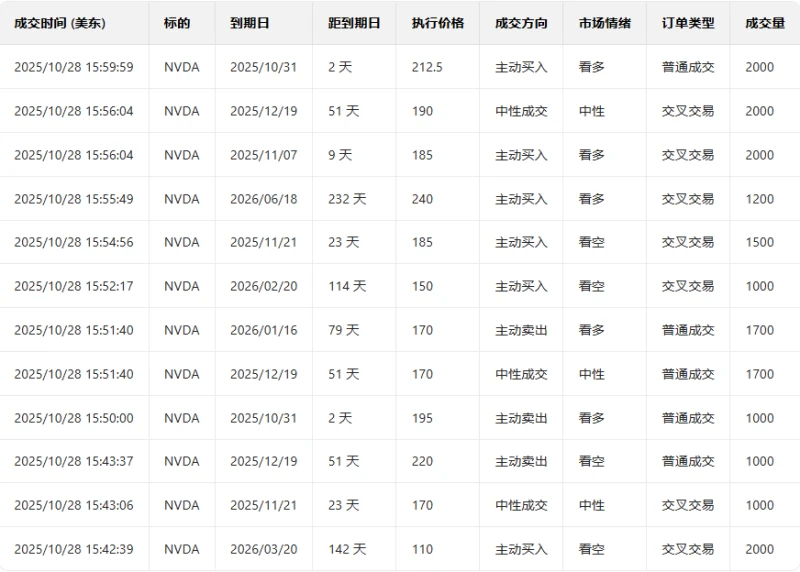Screen dimensions: 800x572
Task: Click the 订单类型 column header
Action: coord(687,23)
